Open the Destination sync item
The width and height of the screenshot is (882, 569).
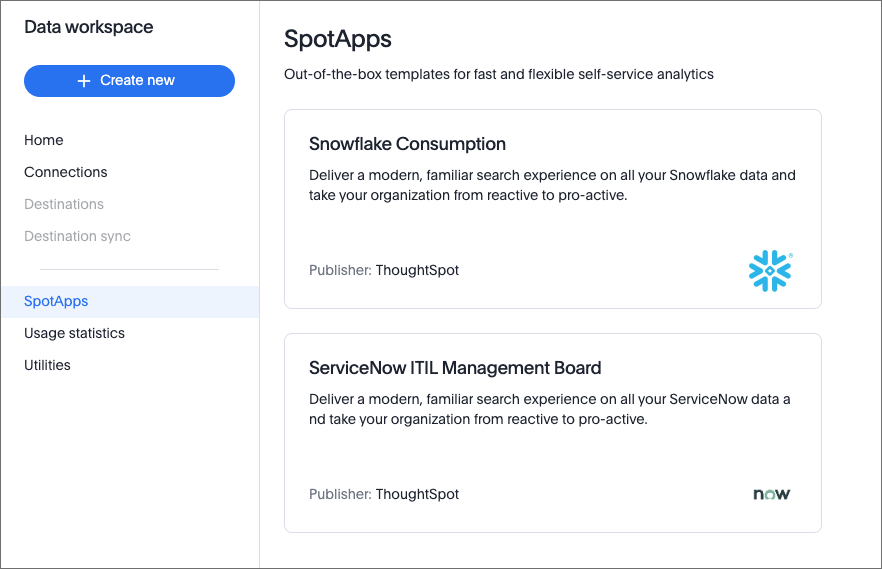pyautogui.click(x=77, y=236)
